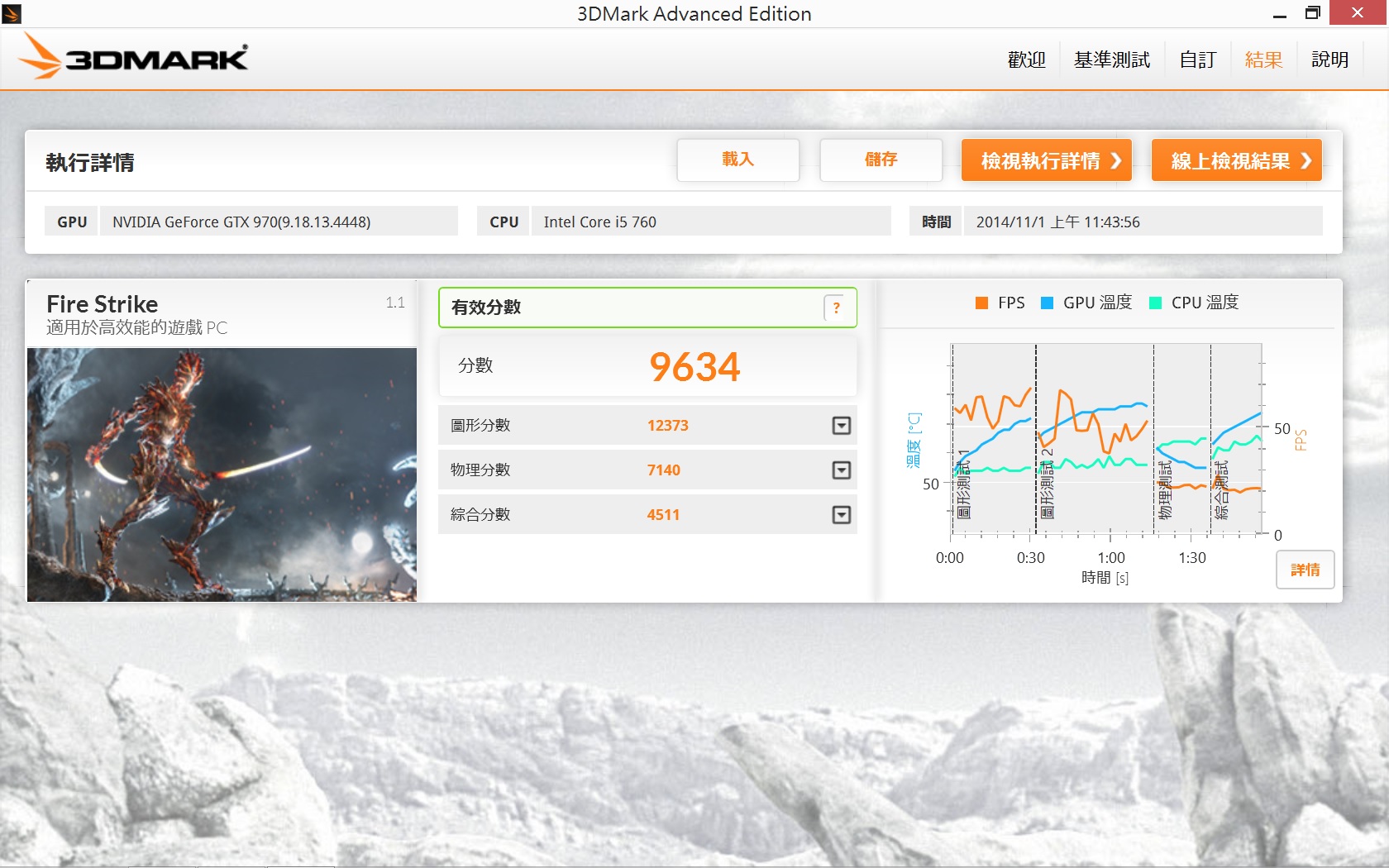Screen dimensions: 1389x868
Task: Open 檢視執行詳情 button
Action: coord(1046,160)
